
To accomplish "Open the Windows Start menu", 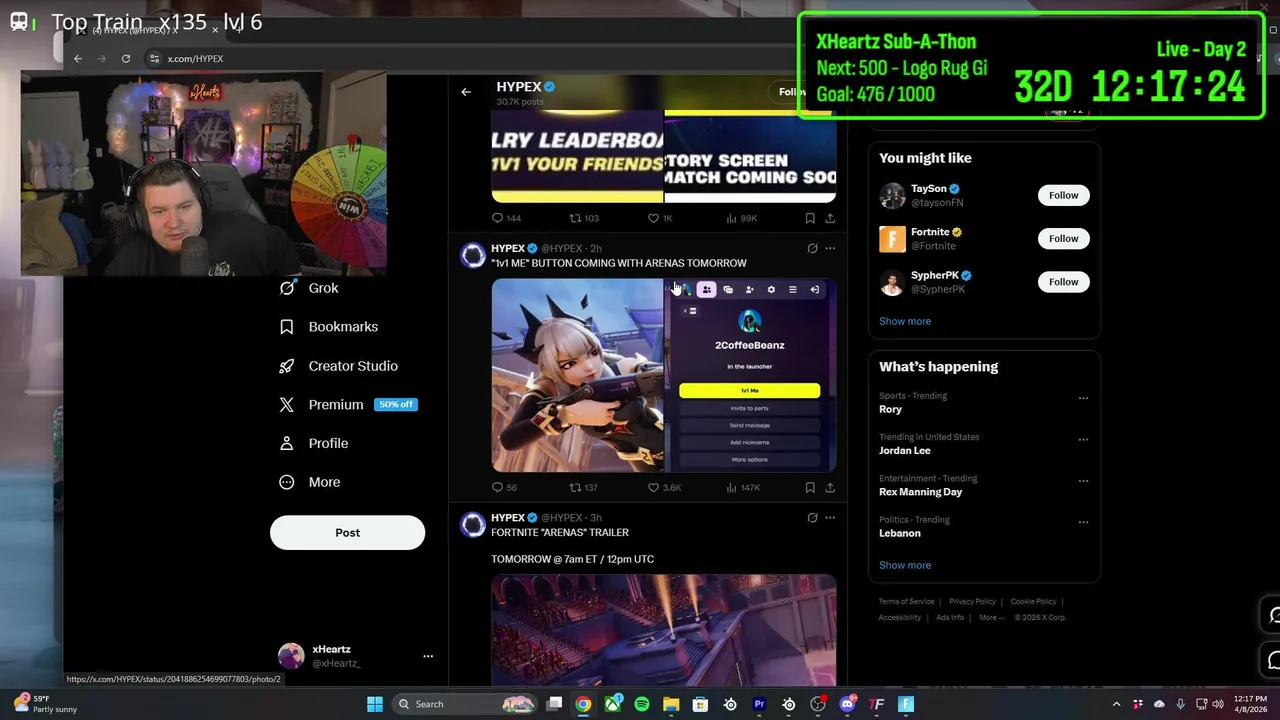I will (375, 704).
